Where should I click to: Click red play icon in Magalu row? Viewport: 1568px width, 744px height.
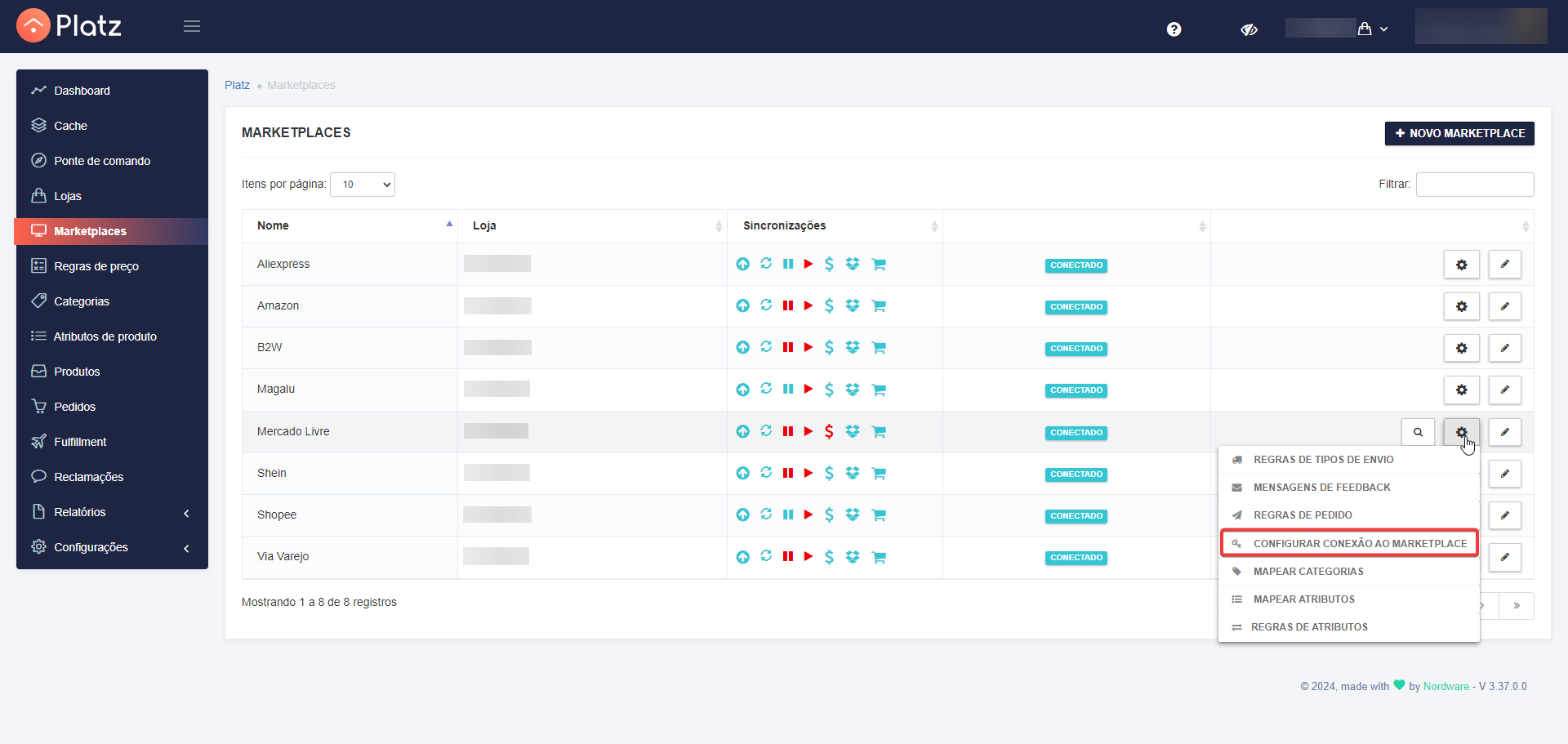pyautogui.click(x=808, y=389)
